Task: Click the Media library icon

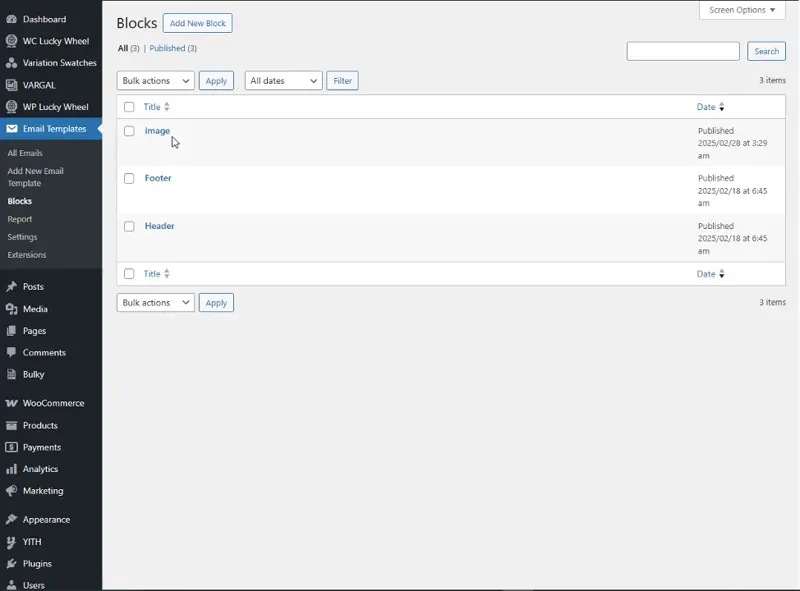Action: (11, 309)
